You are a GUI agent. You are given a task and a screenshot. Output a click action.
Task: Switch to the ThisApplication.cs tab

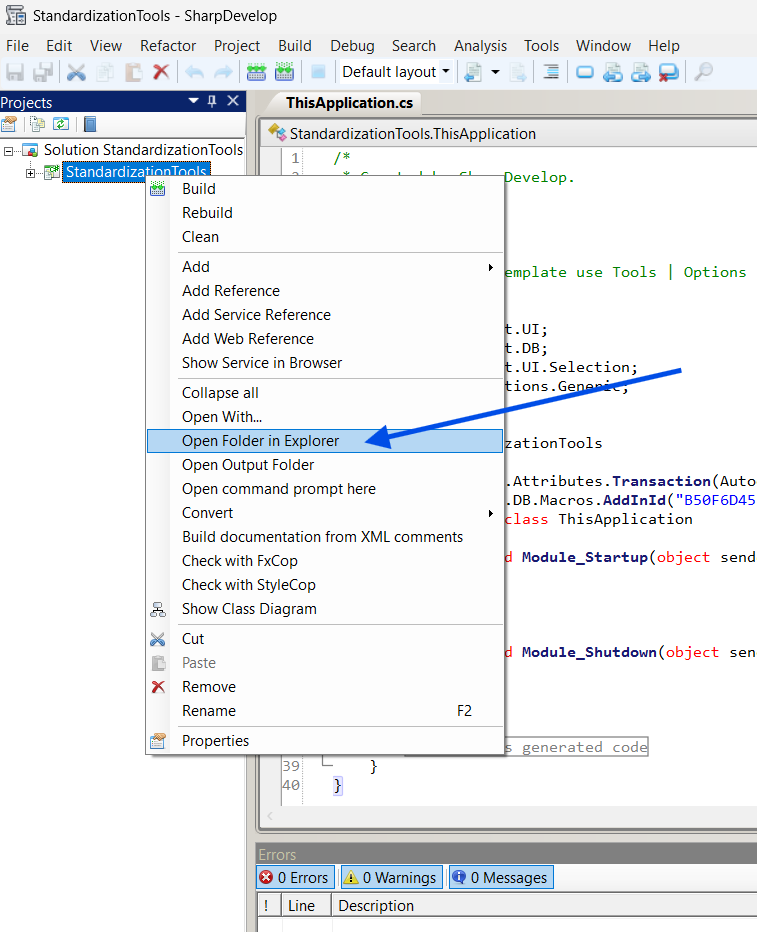(x=349, y=103)
